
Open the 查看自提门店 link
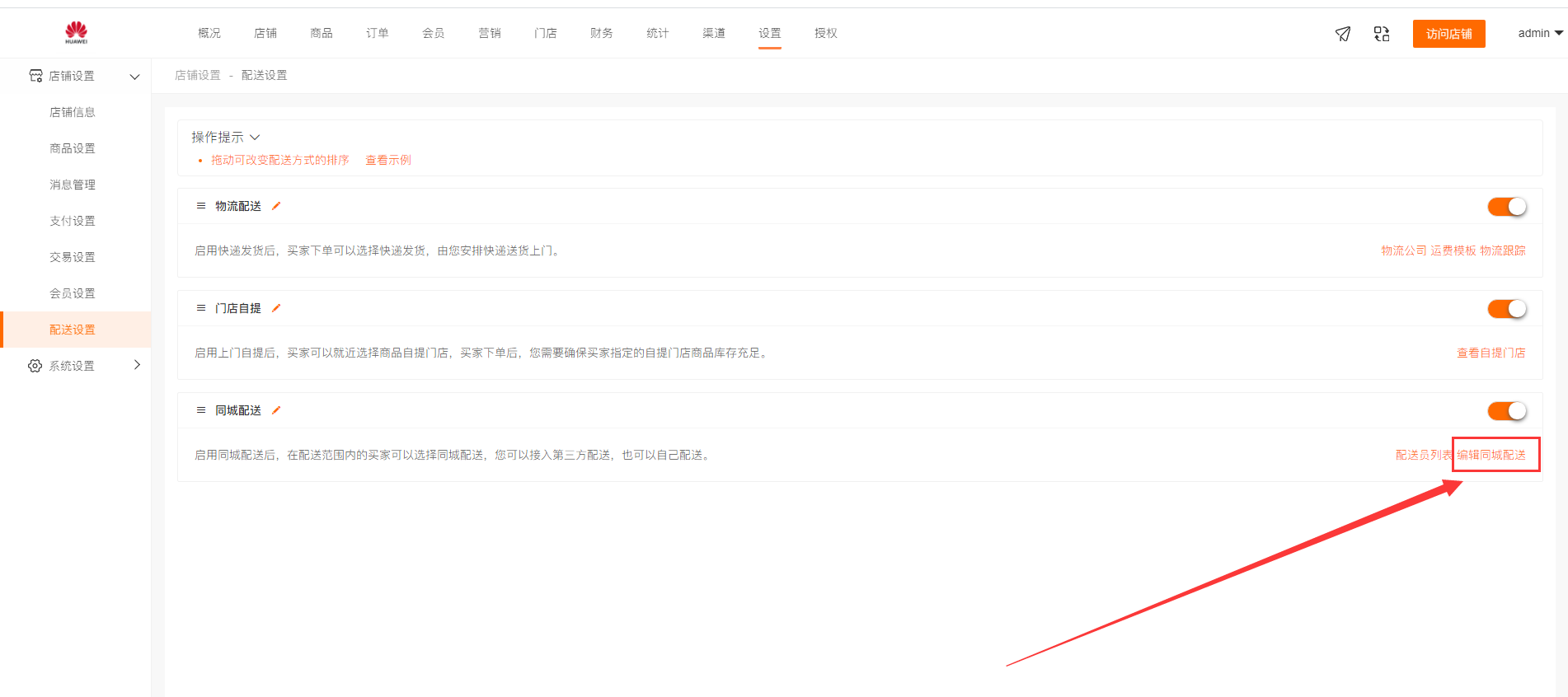[1491, 353]
